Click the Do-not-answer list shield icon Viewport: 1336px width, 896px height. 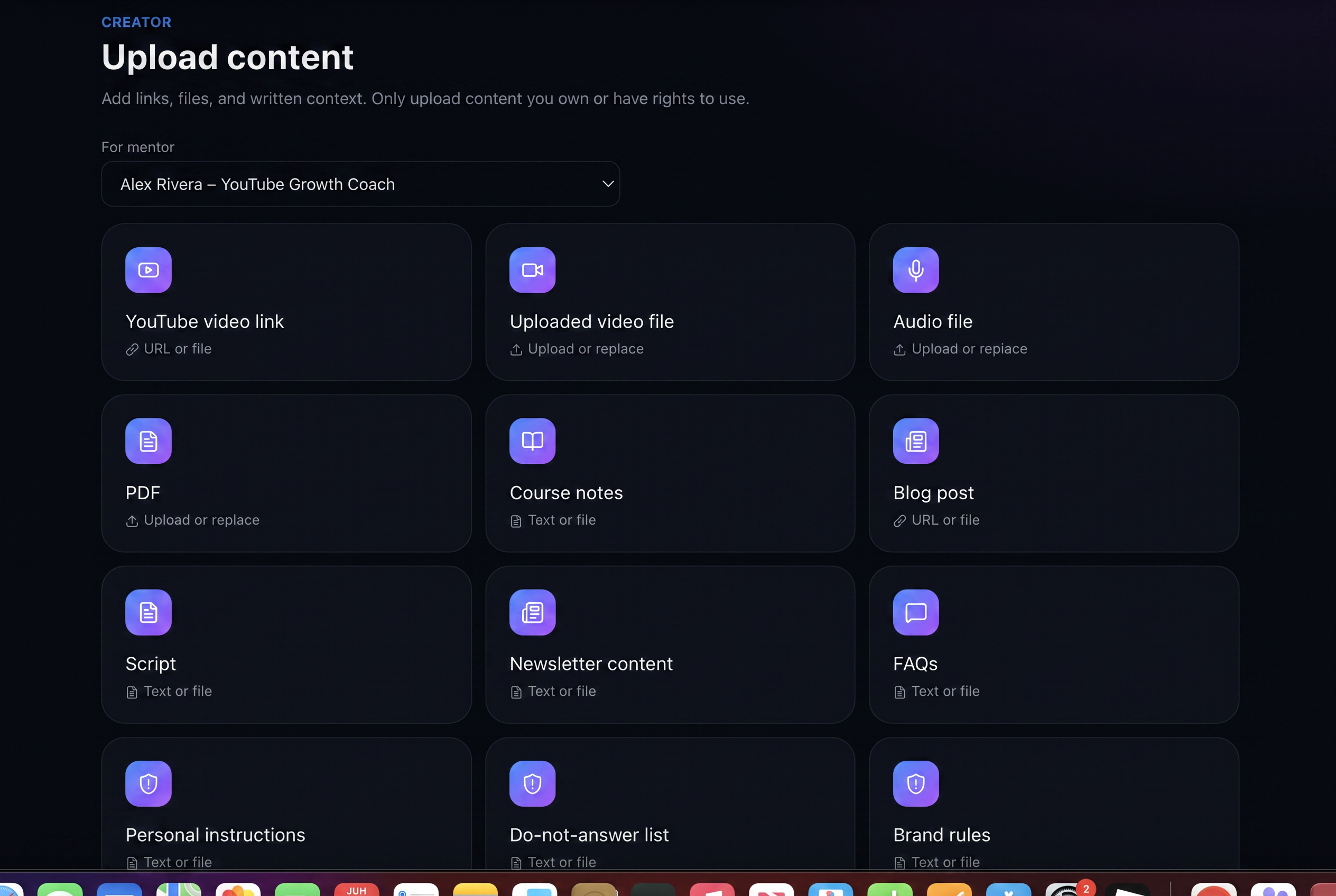click(x=532, y=783)
